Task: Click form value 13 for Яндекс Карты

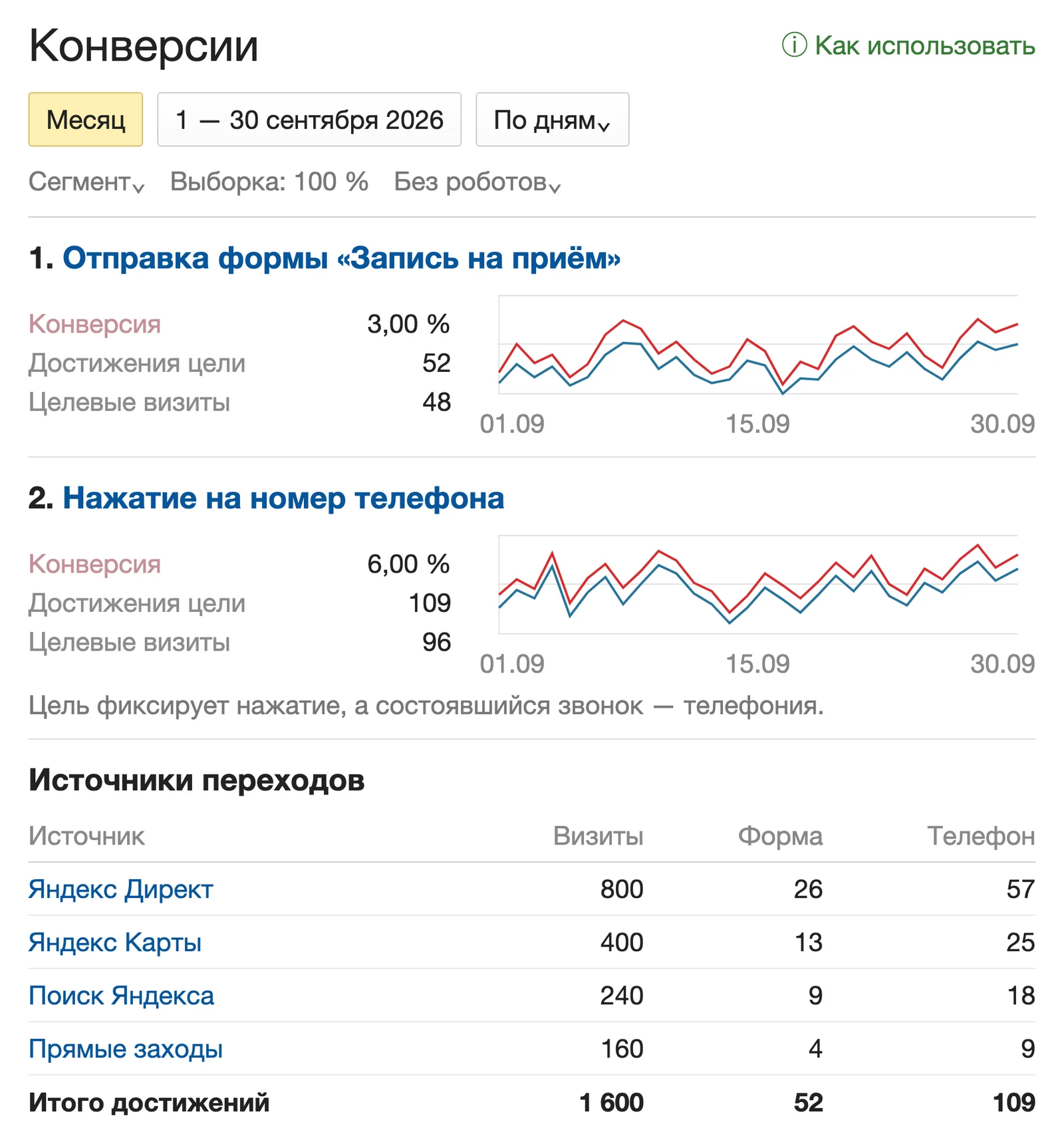Action: tap(809, 942)
